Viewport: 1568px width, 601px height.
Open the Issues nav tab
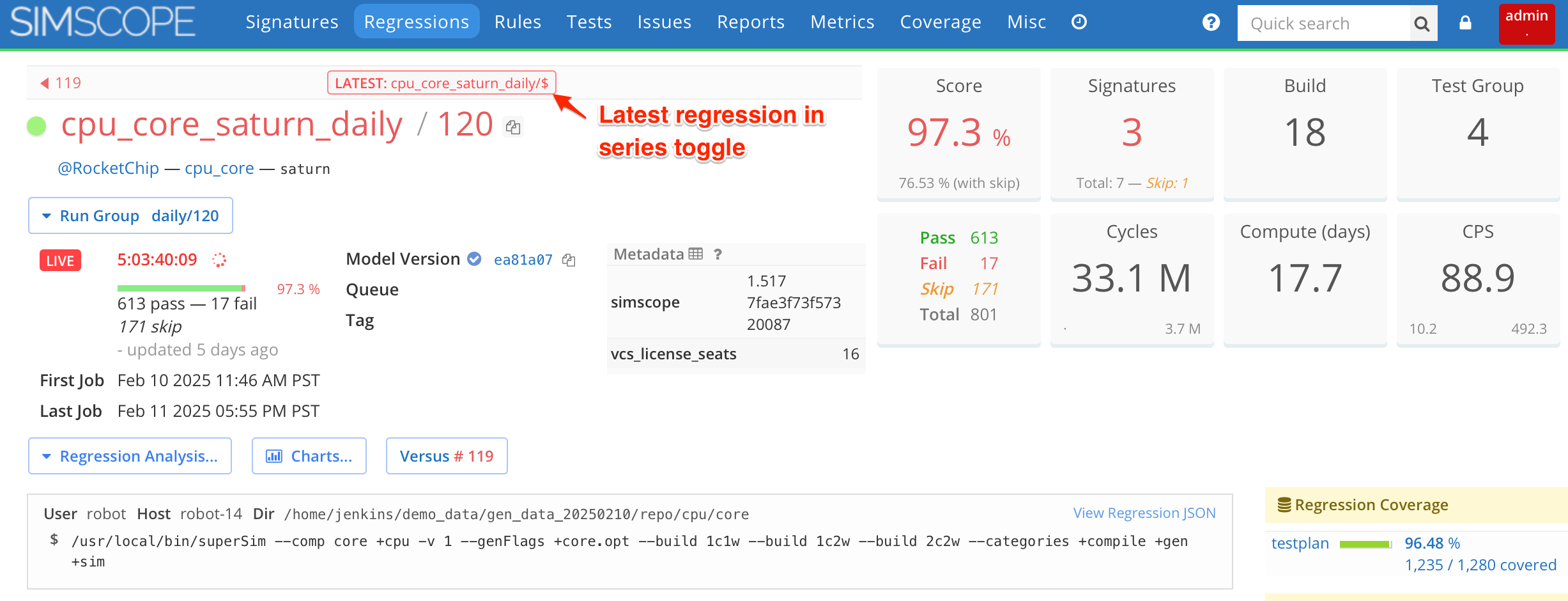pos(665,22)
